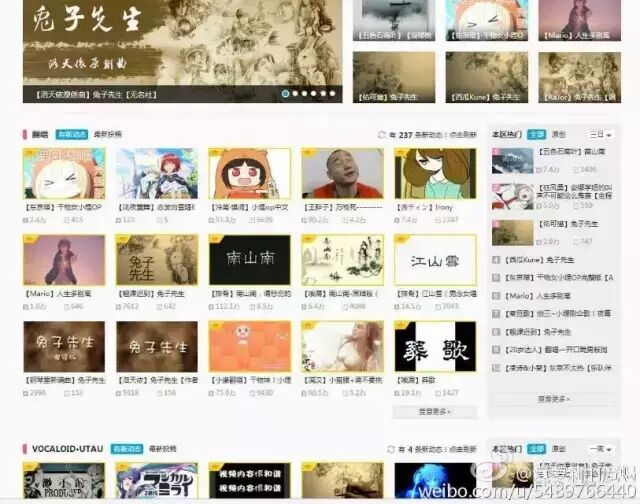Click the 【洛天依原创曲】兔子先生 banner caption
The height and width of the screenshot is (504, 640).
[96, 95]
